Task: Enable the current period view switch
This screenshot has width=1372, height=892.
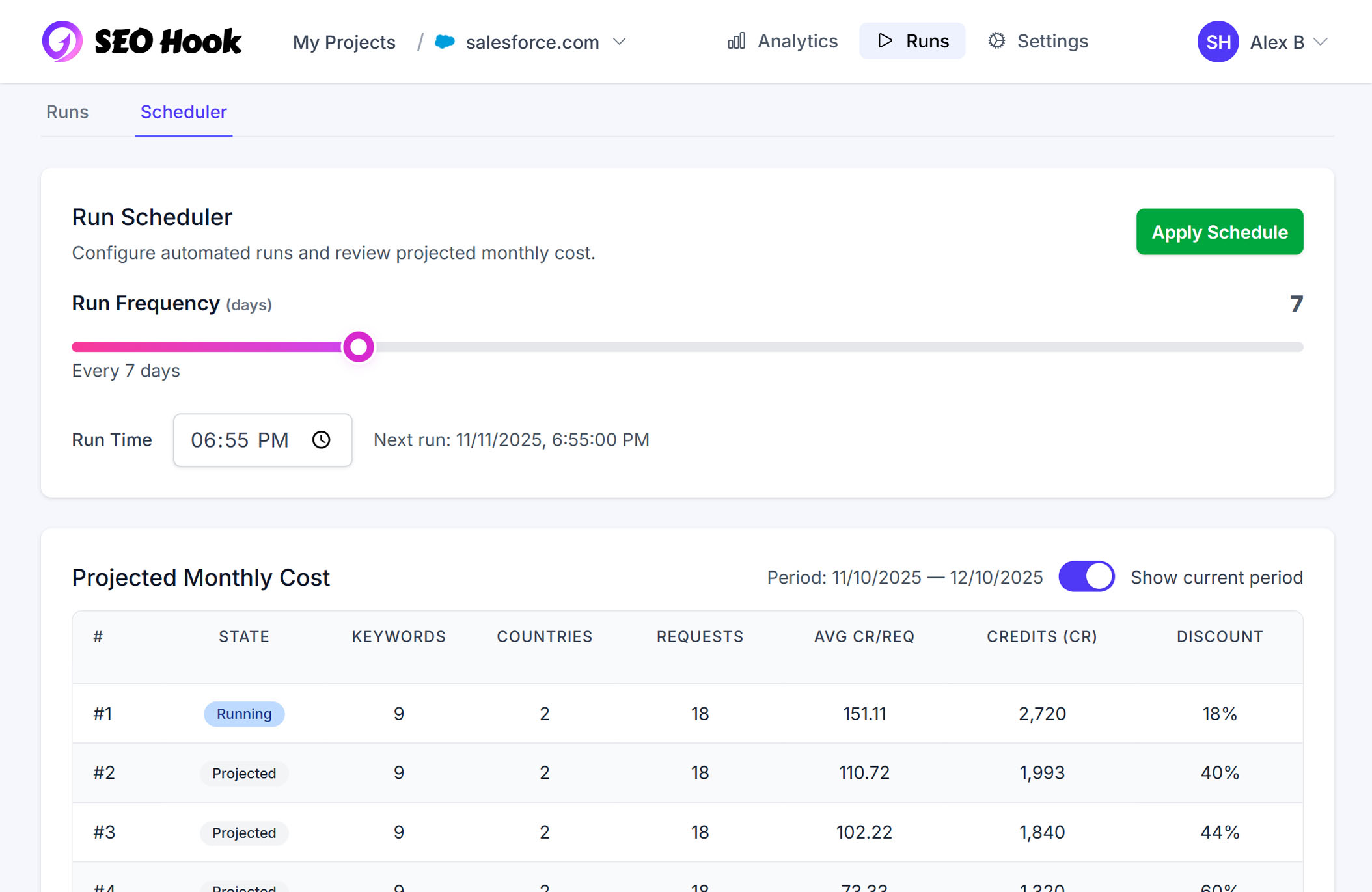Action: click(x=1087, y=576)
